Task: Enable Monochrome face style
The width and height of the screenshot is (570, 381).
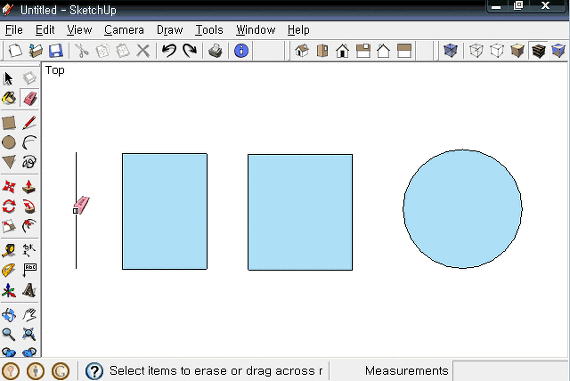Action: pos(558,51)
